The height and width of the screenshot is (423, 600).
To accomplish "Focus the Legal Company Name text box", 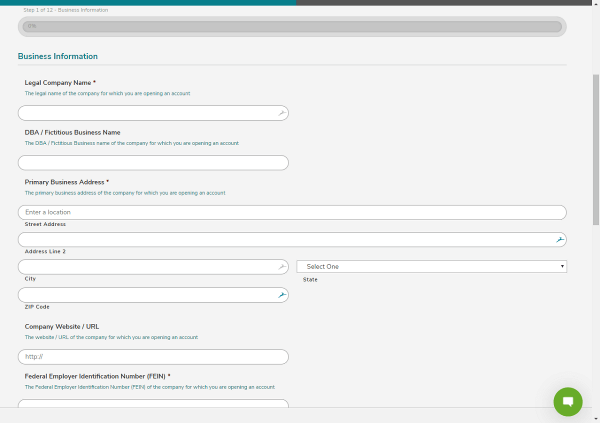I will [x=145, y=114].
